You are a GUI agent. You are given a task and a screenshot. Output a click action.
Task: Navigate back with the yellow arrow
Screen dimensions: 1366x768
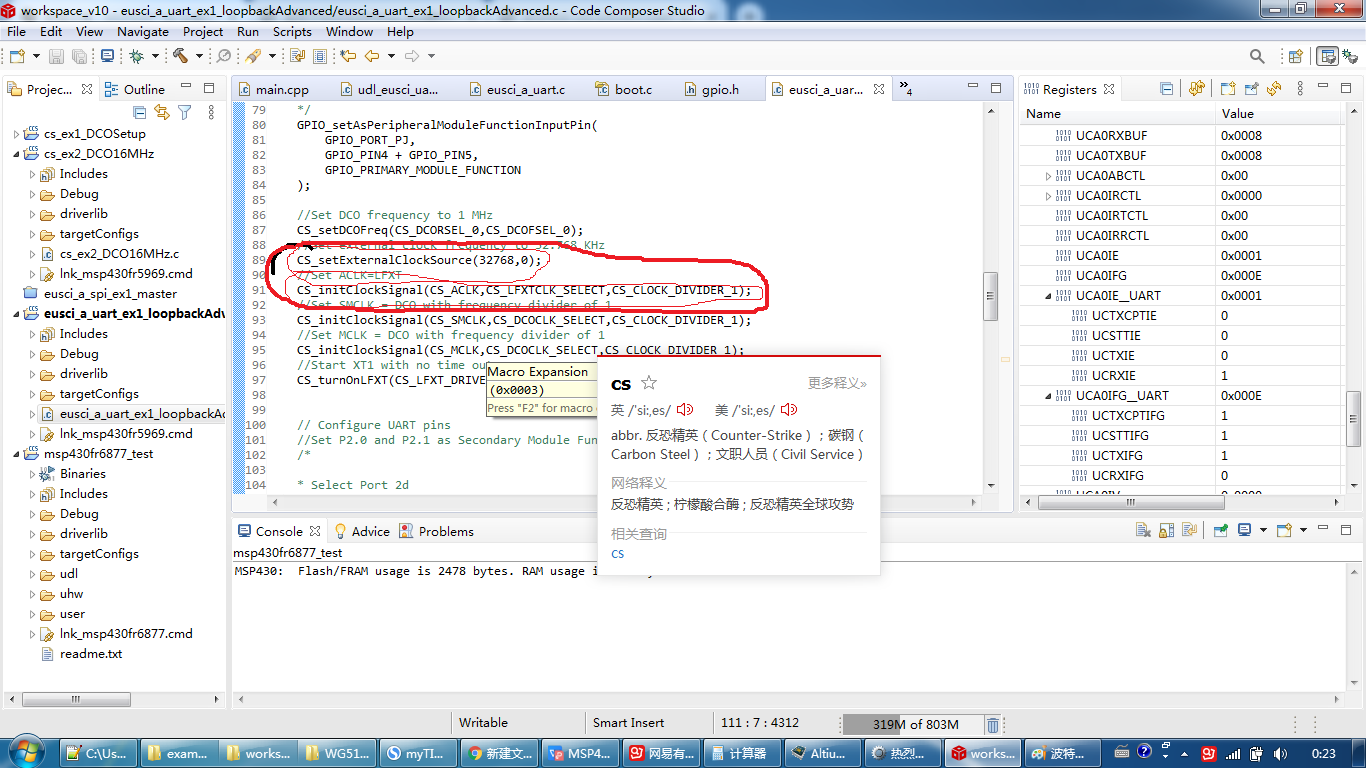pos(372,57)
